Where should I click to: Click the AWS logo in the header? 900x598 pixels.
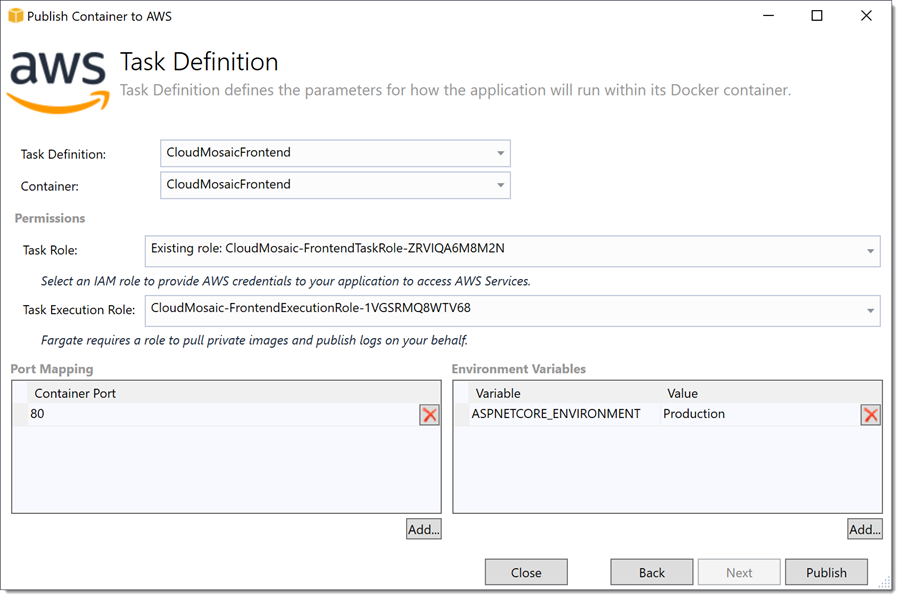pyautogui.click(x=58, y=81)
